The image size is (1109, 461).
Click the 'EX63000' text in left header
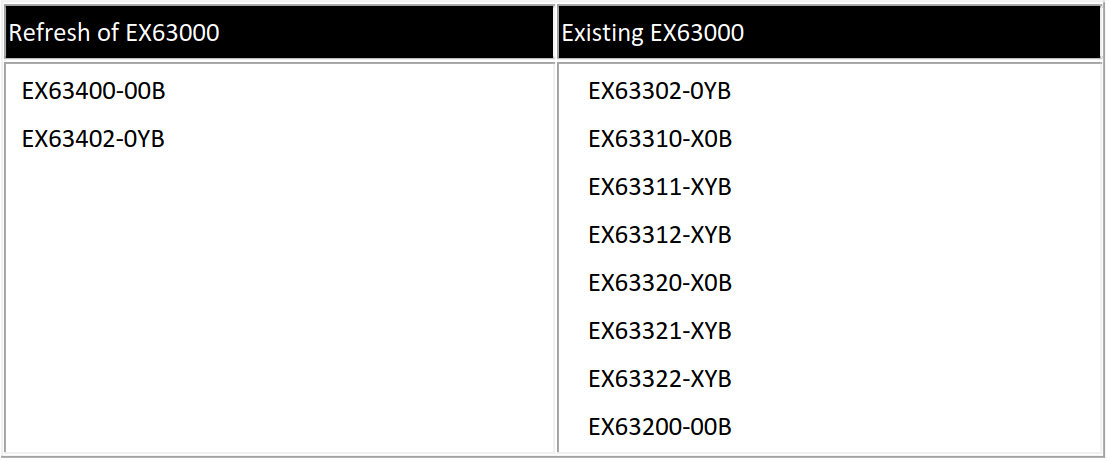coord(173,33)
